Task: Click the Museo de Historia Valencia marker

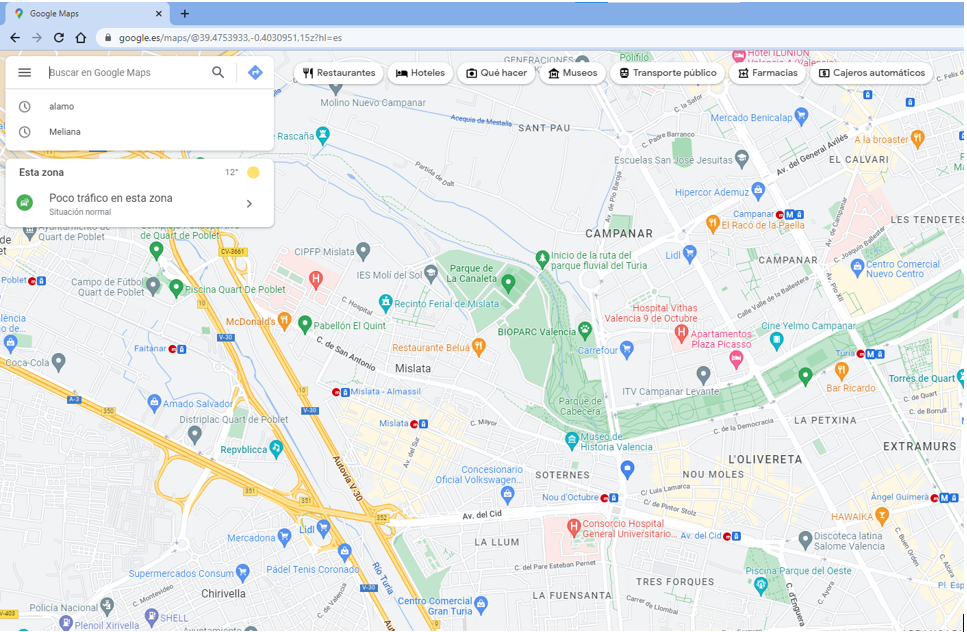Action: 571,439
